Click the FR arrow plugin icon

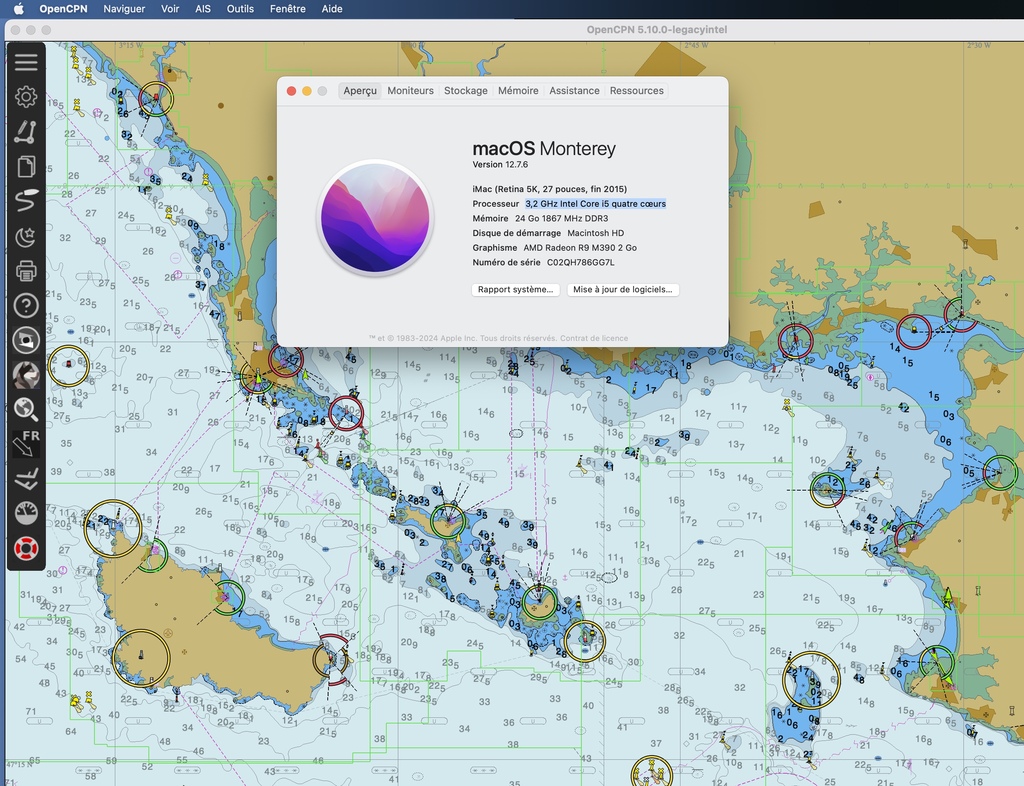tap(26, 444)
